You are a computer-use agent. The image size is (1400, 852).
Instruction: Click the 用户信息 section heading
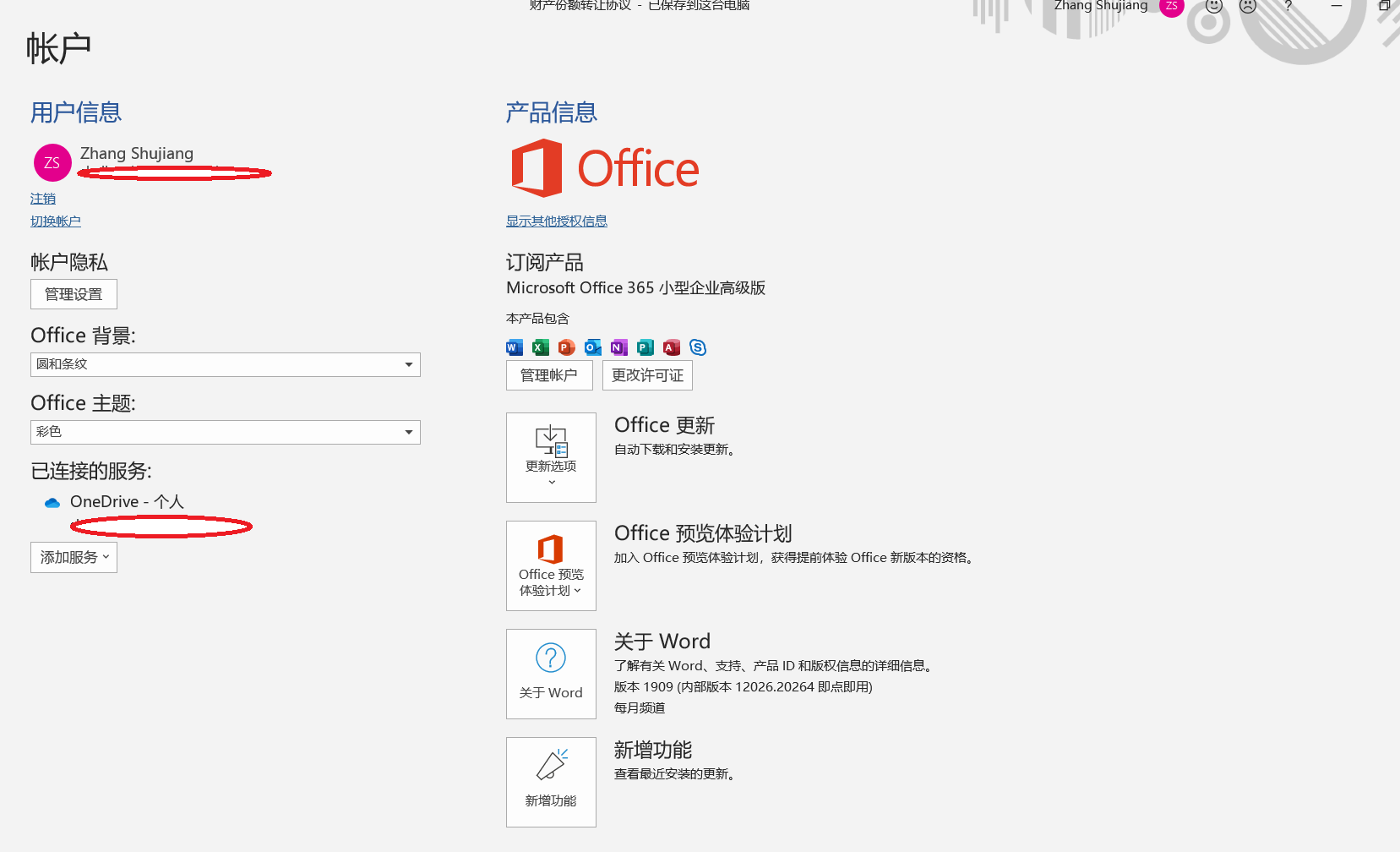tap(76, 112)
